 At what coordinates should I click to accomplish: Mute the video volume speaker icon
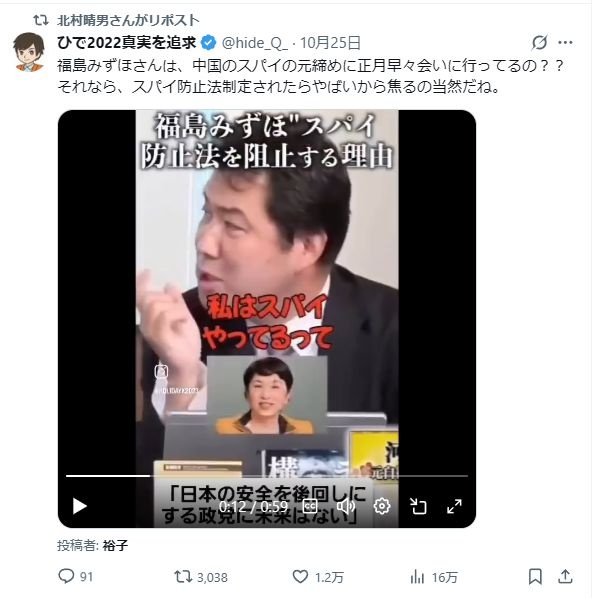346,506
